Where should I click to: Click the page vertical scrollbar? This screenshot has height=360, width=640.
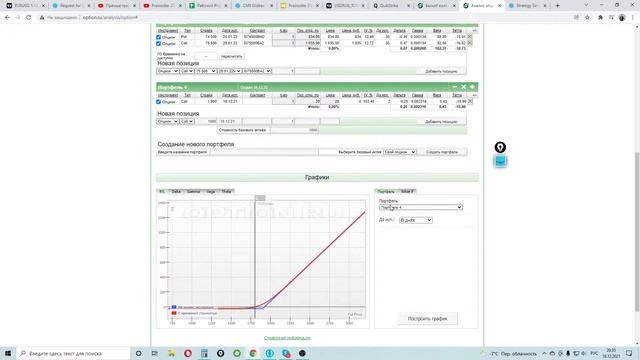pos(637,231)
